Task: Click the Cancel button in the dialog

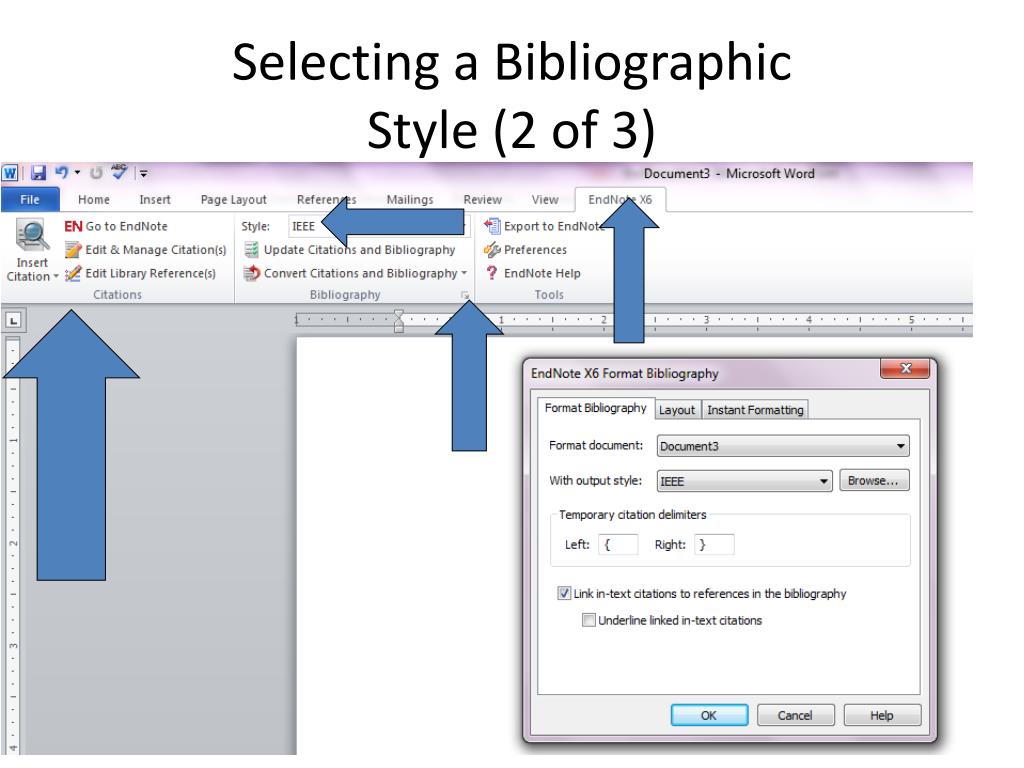Action: [795, 716]
